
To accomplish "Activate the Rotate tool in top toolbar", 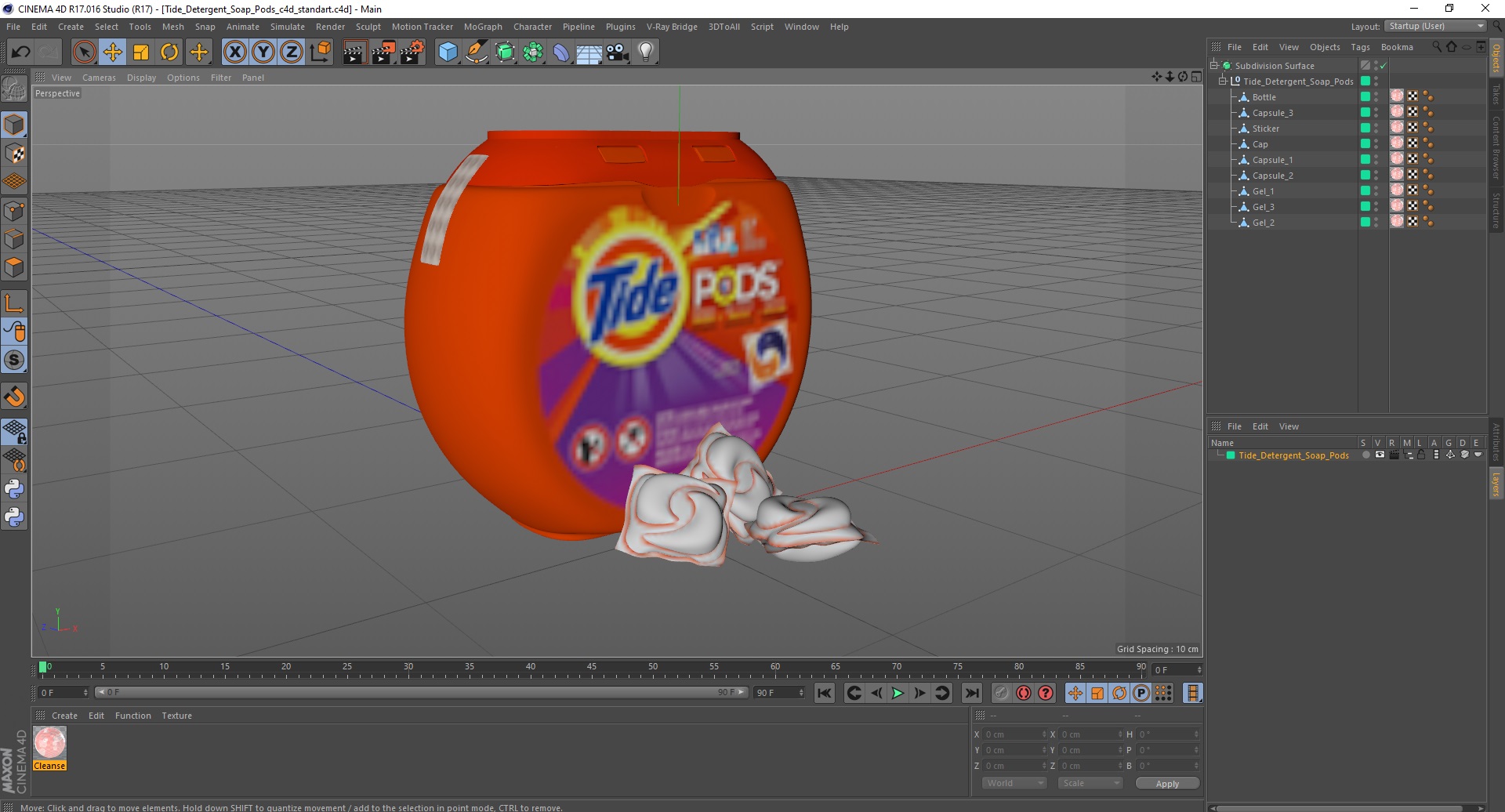I will point(169,53).
